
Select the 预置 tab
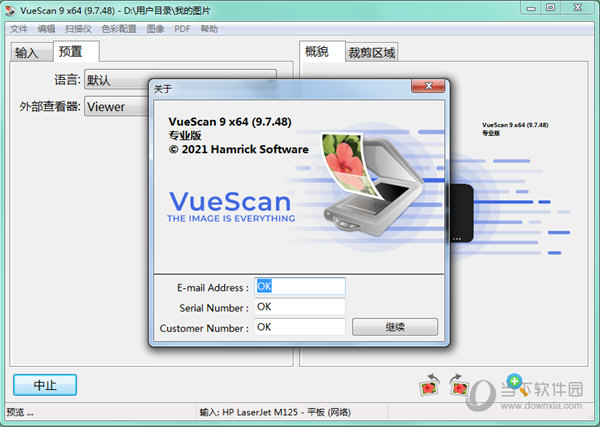(76, 51)
